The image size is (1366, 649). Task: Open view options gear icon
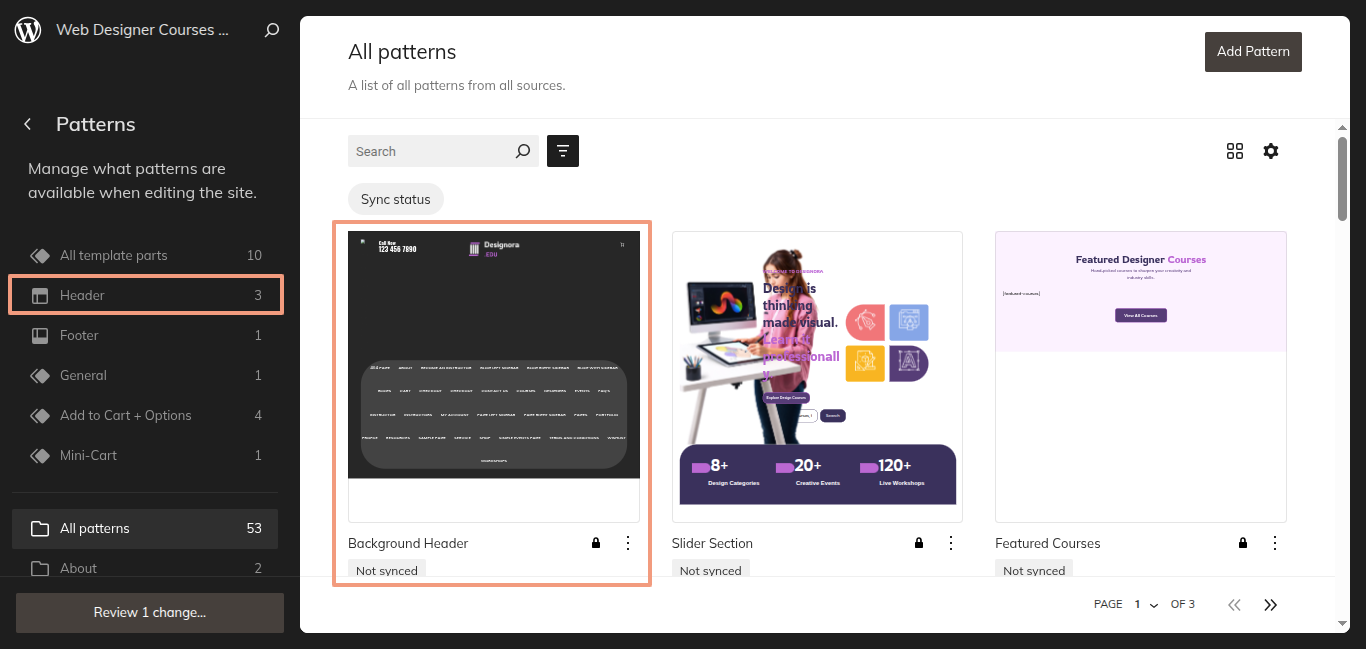click(1271, 151)
